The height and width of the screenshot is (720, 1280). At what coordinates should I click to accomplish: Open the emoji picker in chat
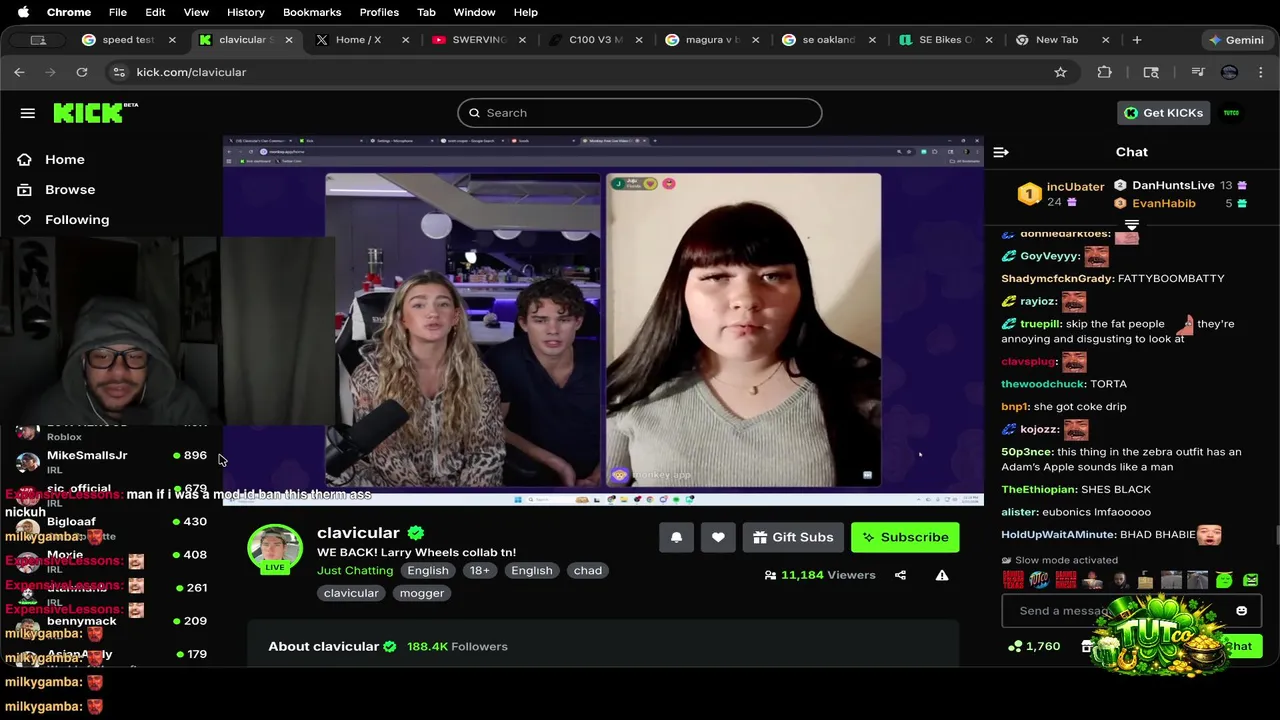point(1241,611)
